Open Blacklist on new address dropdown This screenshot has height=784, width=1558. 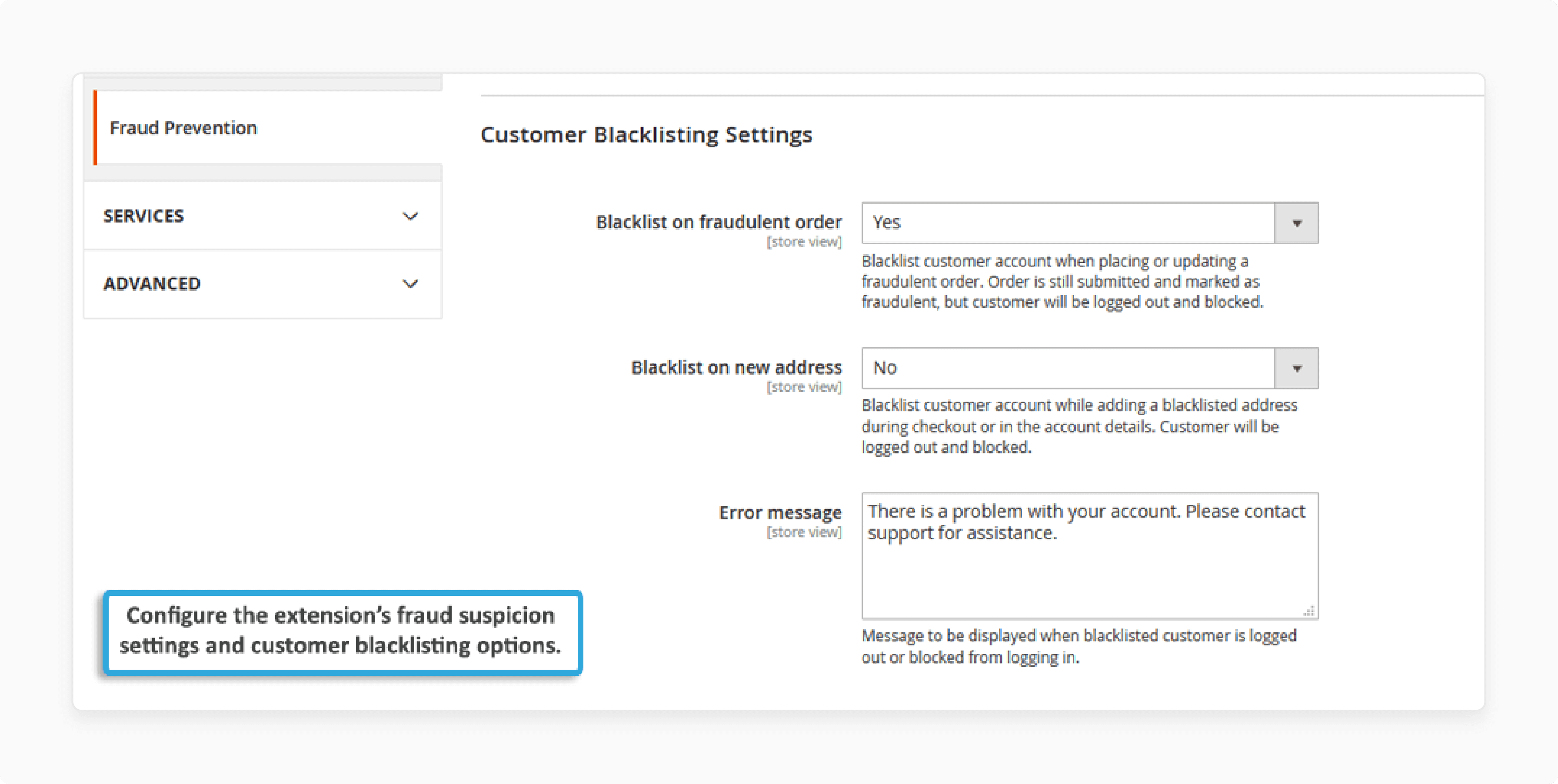(x=1089, y=368)
